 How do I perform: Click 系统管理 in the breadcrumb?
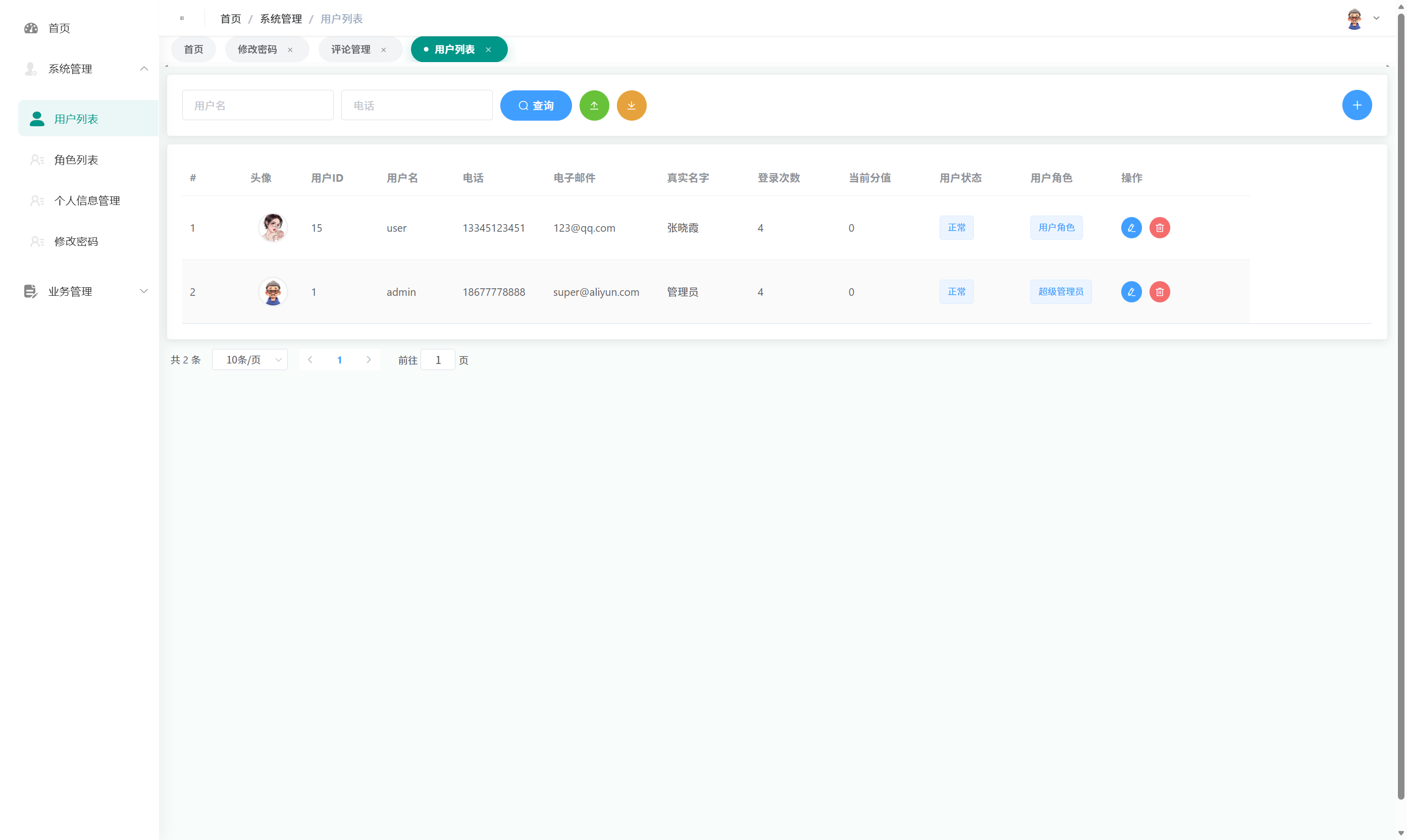pos(281,18)
